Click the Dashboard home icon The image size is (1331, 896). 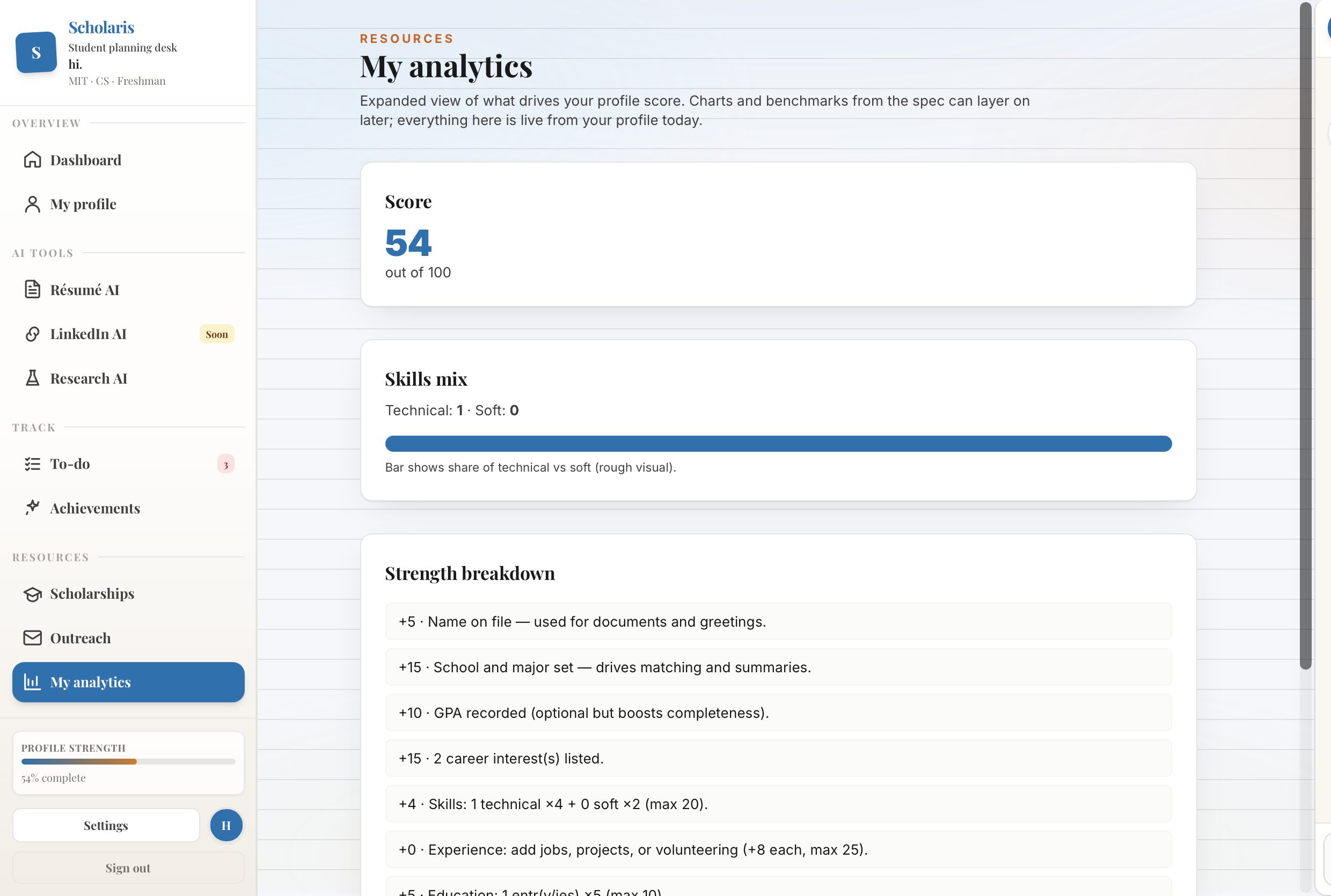33,159
